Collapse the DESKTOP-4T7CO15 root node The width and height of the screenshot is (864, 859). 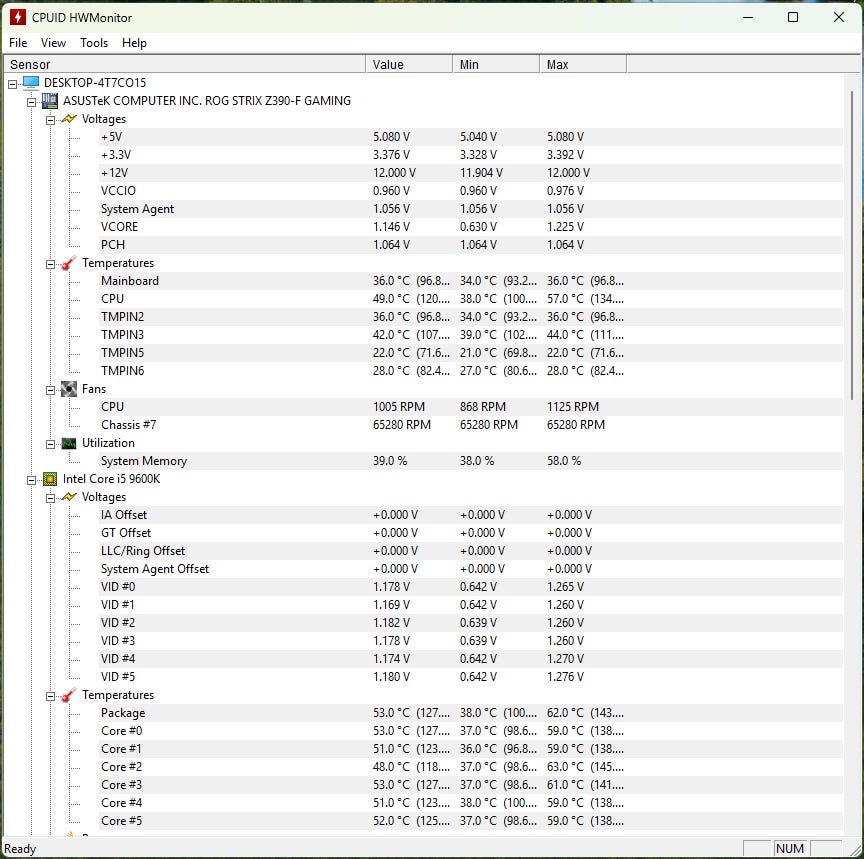point(13,84)
